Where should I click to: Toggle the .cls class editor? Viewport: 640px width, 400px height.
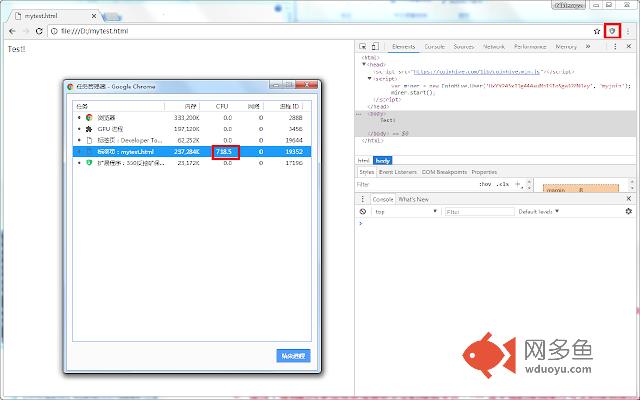[503, 184]
